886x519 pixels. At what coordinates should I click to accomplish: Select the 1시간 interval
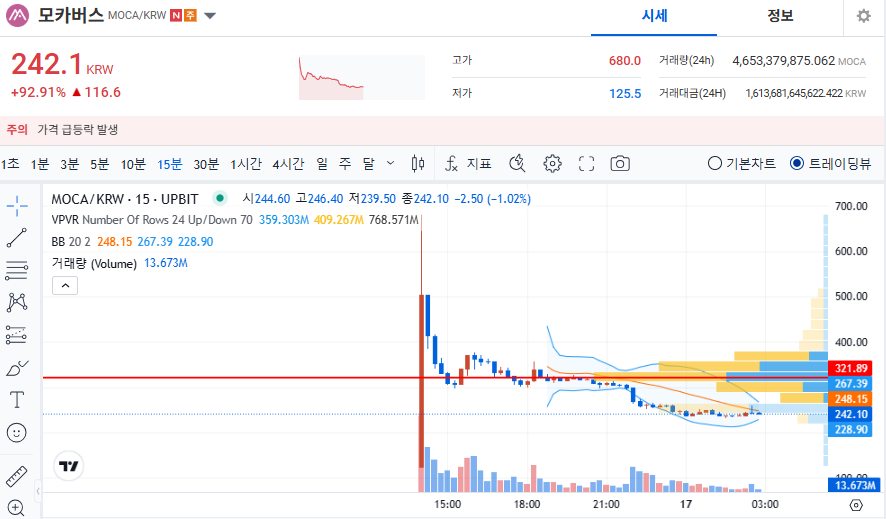pos(246,164)
